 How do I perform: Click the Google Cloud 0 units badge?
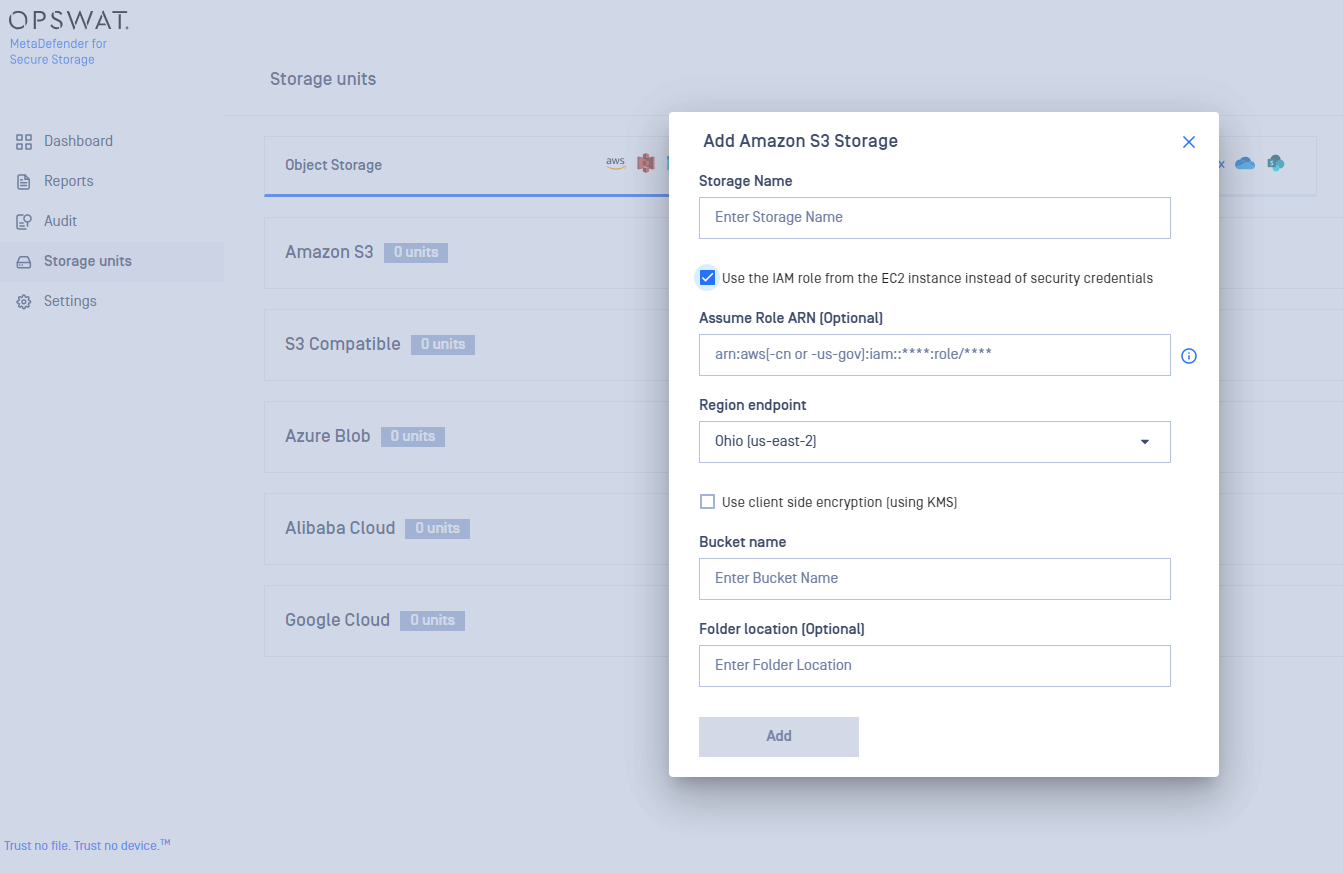pos(432,620)
